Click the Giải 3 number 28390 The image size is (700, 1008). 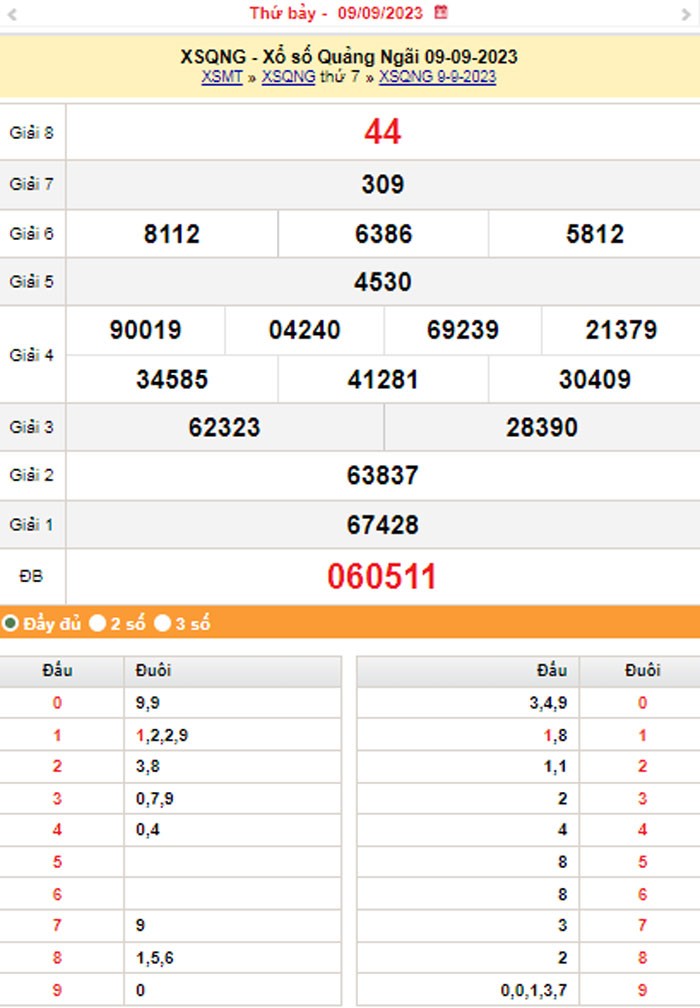click(x=541, y=428)
